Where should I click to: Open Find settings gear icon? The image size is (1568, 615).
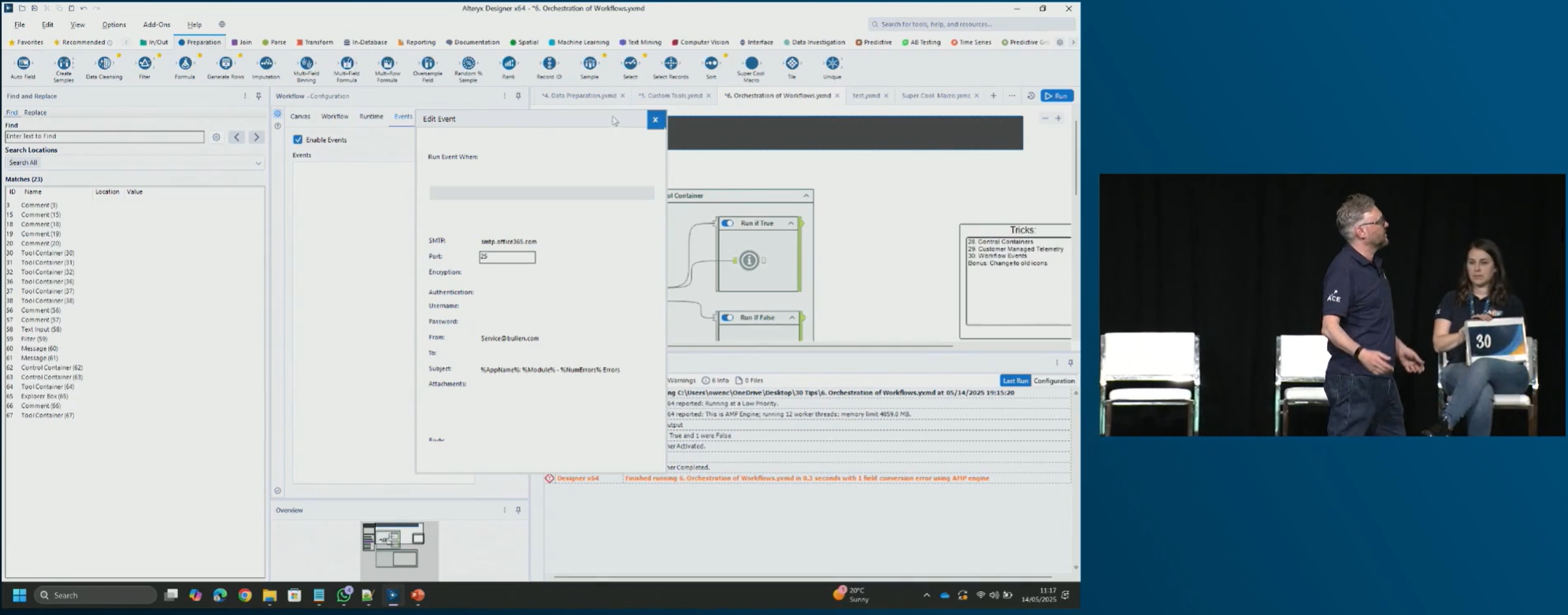tap(216, 137)
